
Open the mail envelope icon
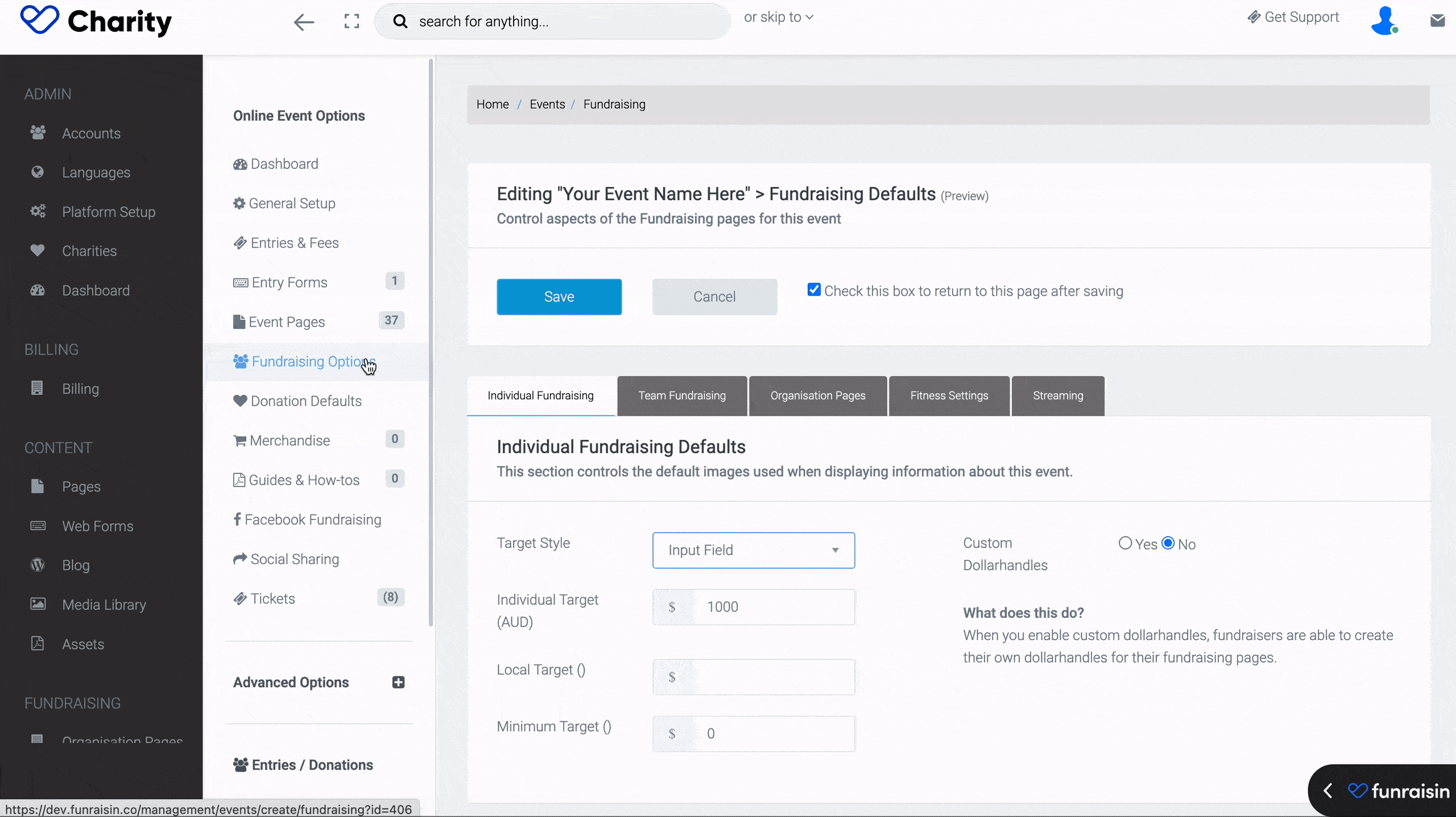1437,21
